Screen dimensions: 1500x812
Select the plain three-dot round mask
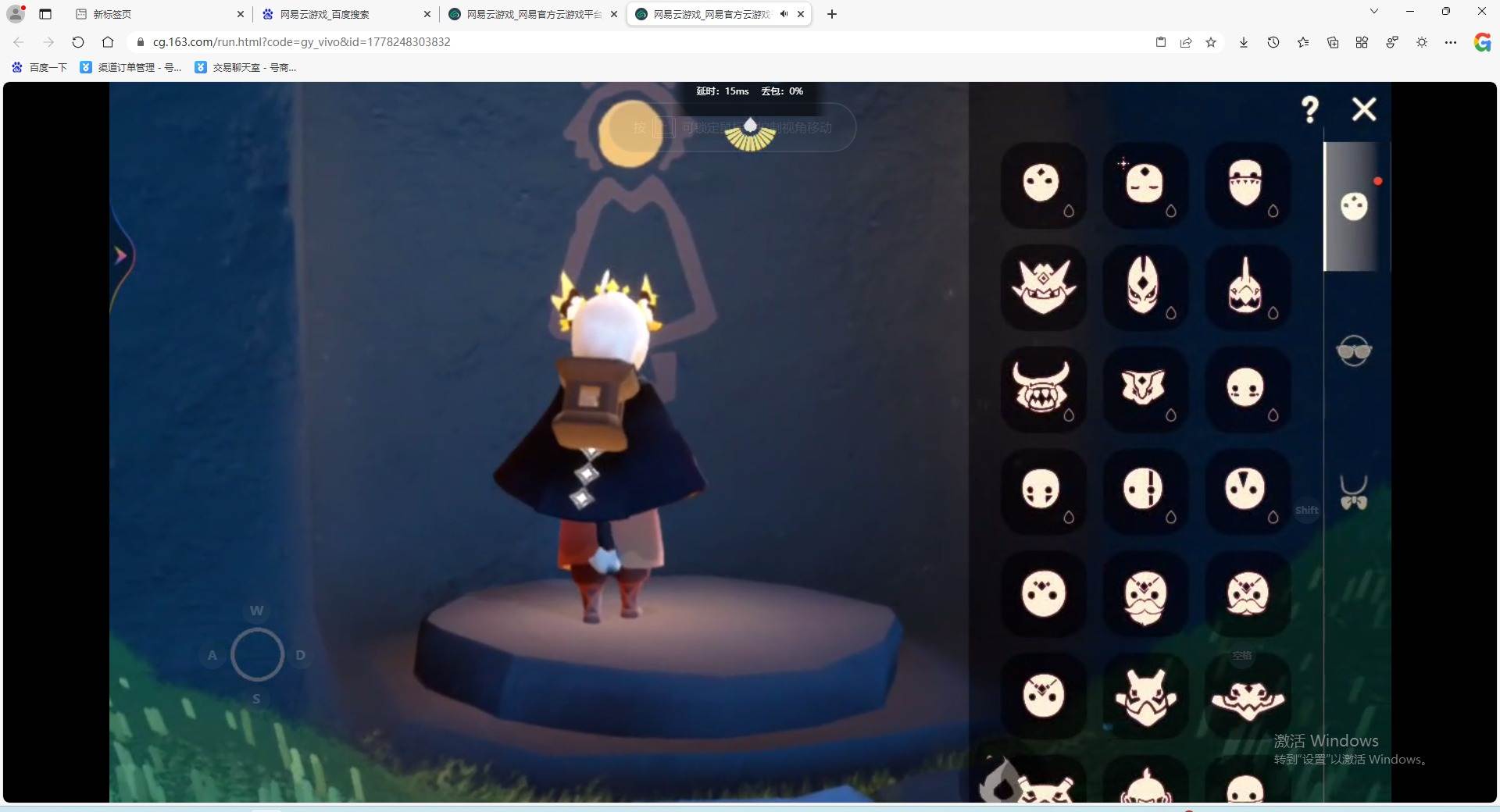click(x=1043, y=185)
